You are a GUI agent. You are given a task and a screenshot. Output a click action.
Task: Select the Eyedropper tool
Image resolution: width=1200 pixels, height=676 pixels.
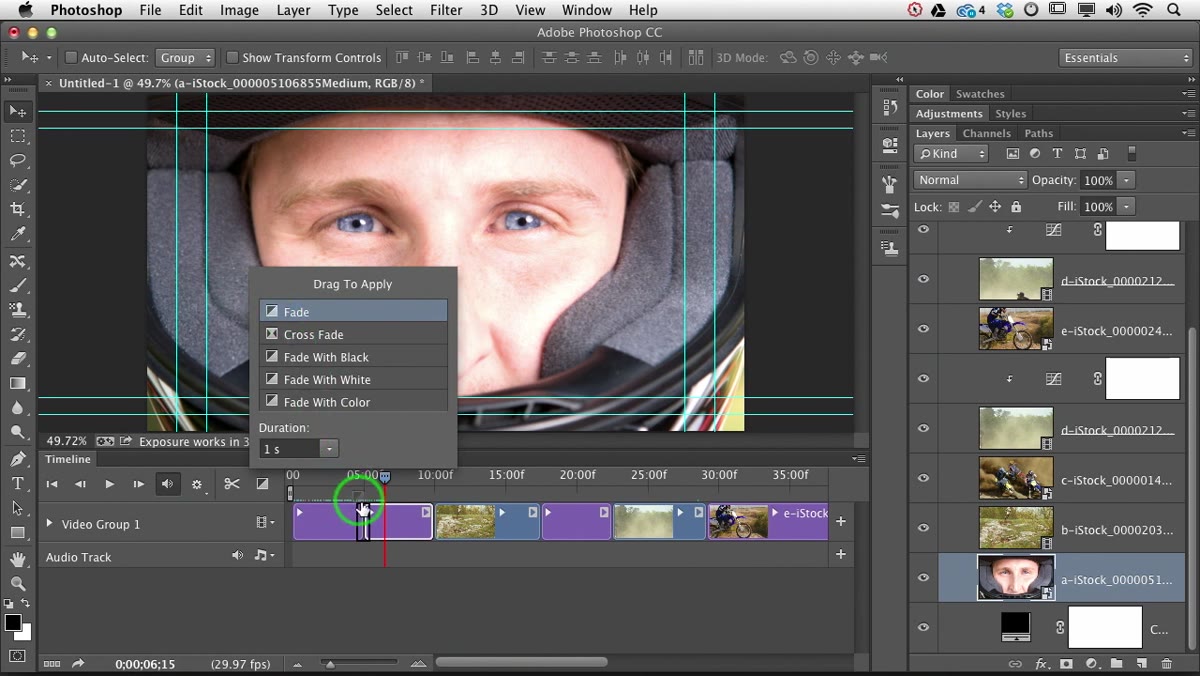(x=18, y=235)
